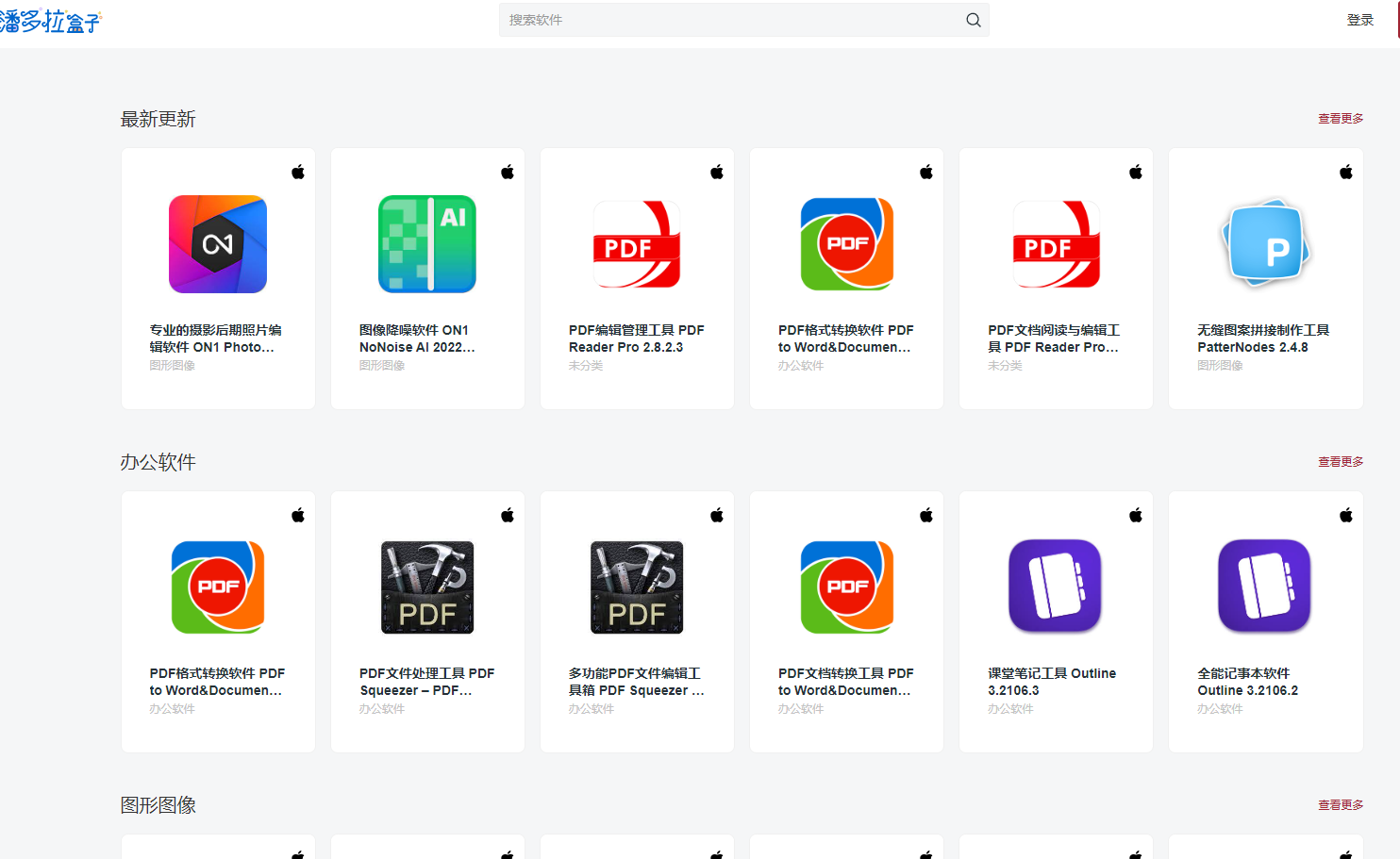Click the 潘多拉盒子 site logo

click(49, 21)
